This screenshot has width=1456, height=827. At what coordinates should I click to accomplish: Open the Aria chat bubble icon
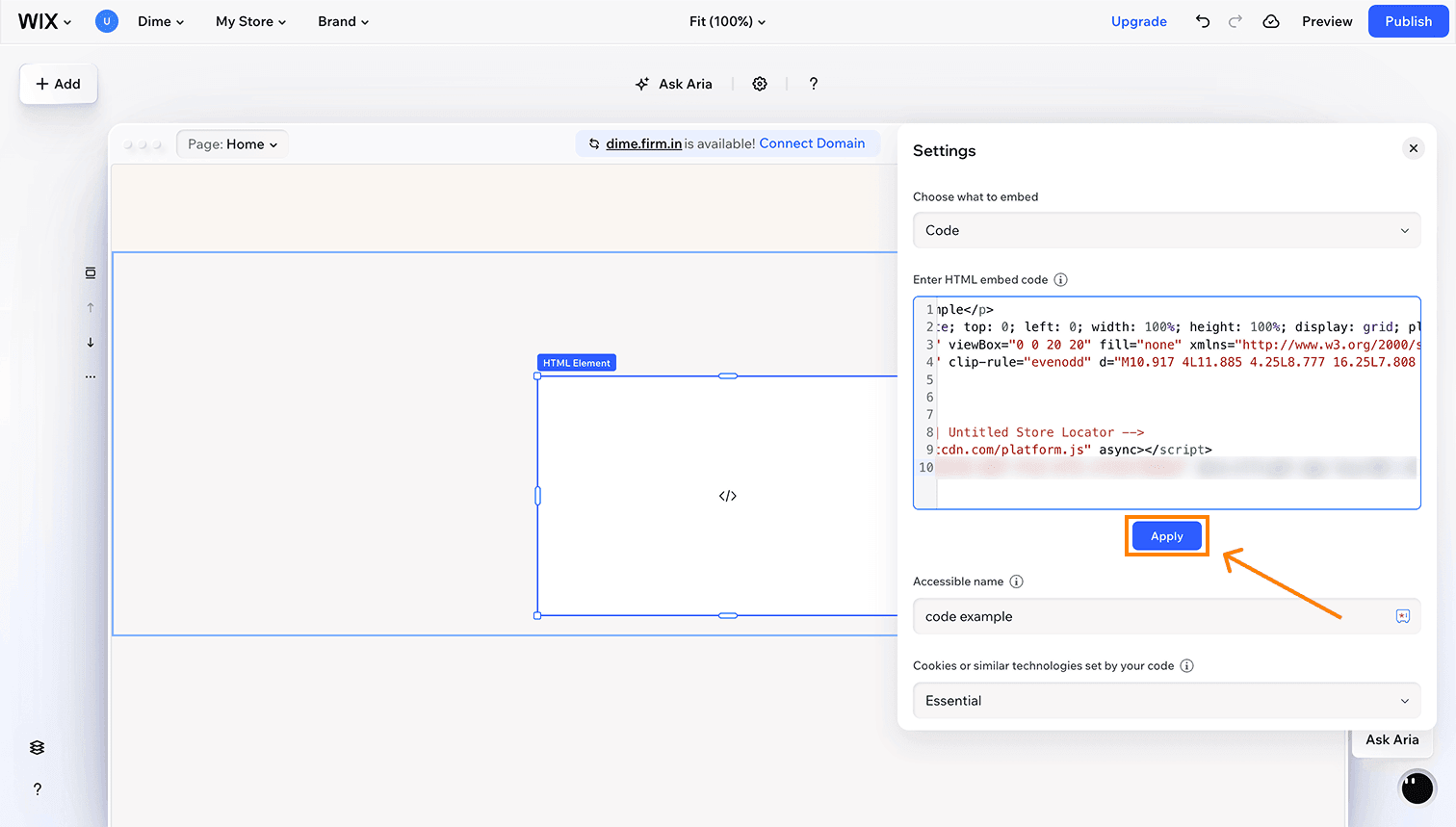click(1417, 788)
